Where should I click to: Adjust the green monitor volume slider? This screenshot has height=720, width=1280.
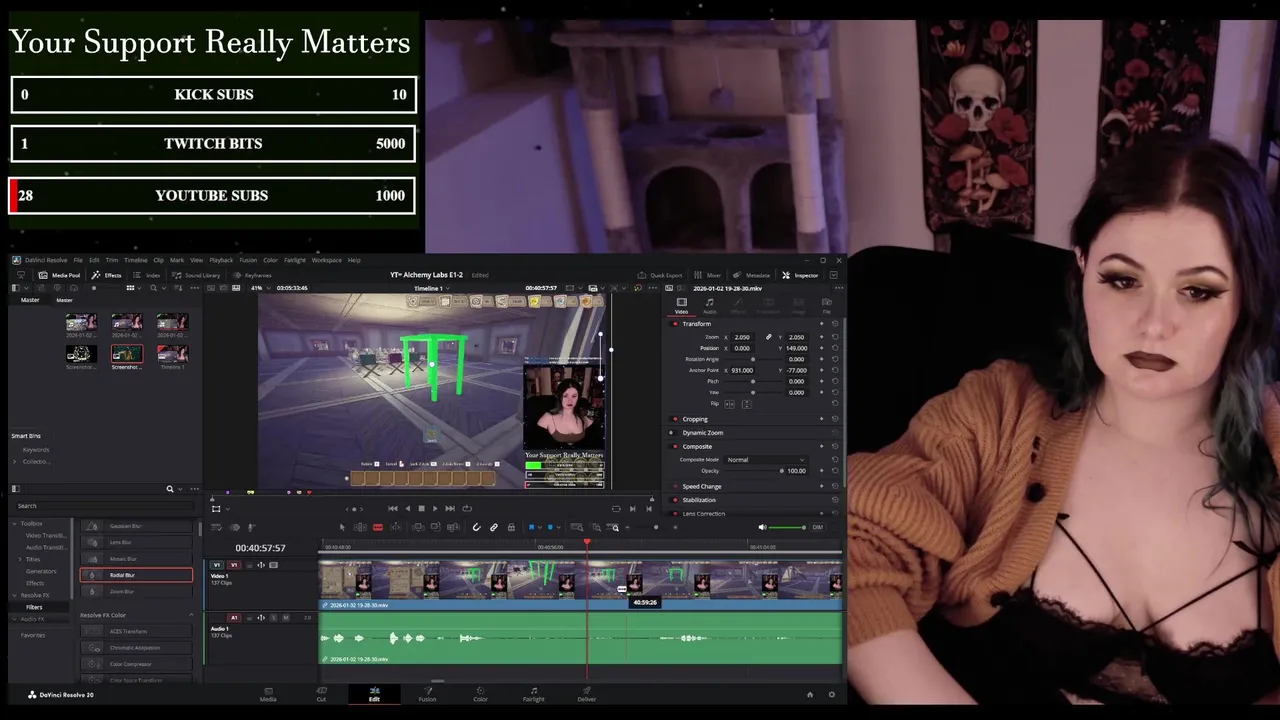788,527
